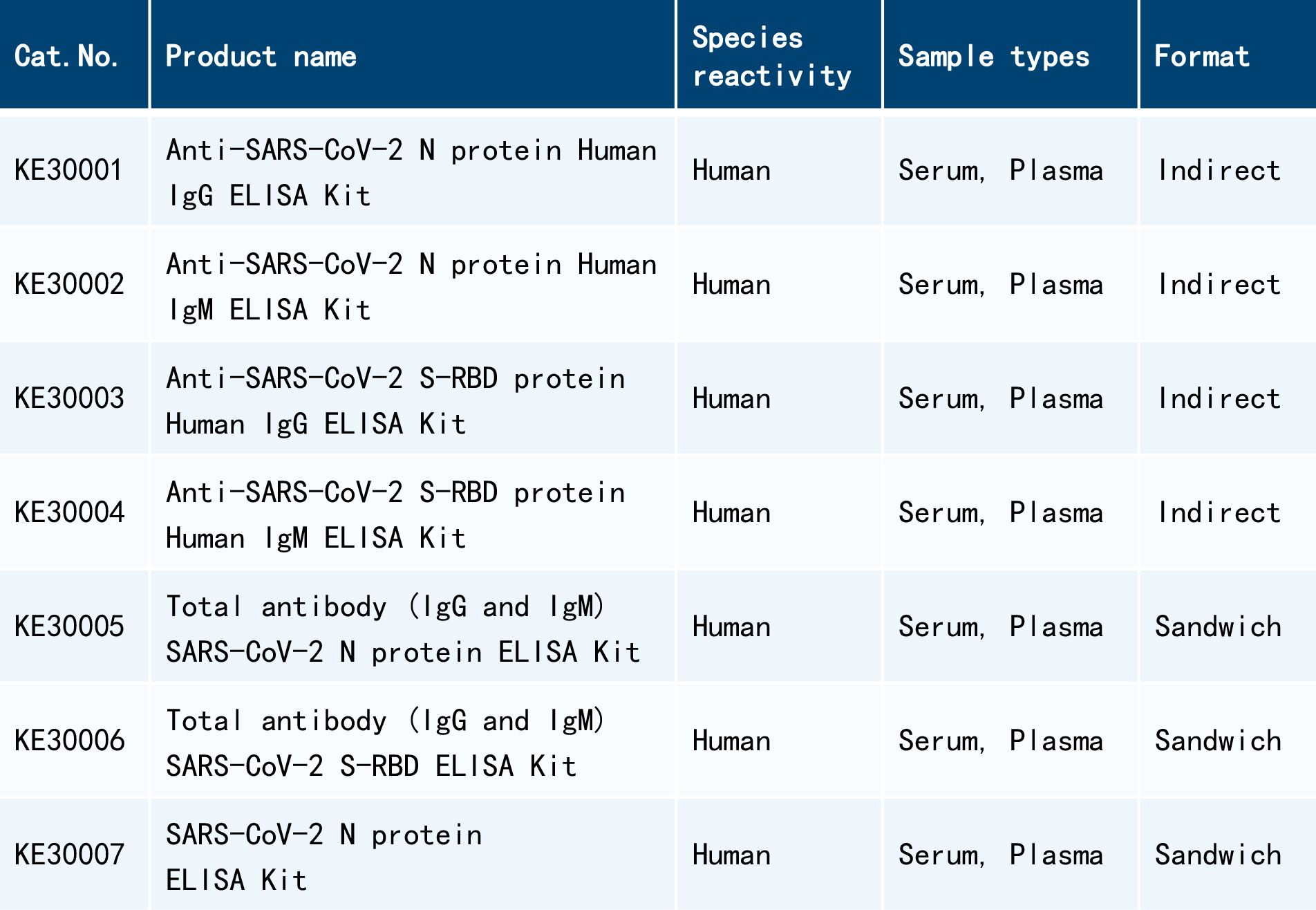Open S-RBD protein Human IgG ELISA Kit
Viewport: 1316px width, 910px height.
[x=395, y=400]
